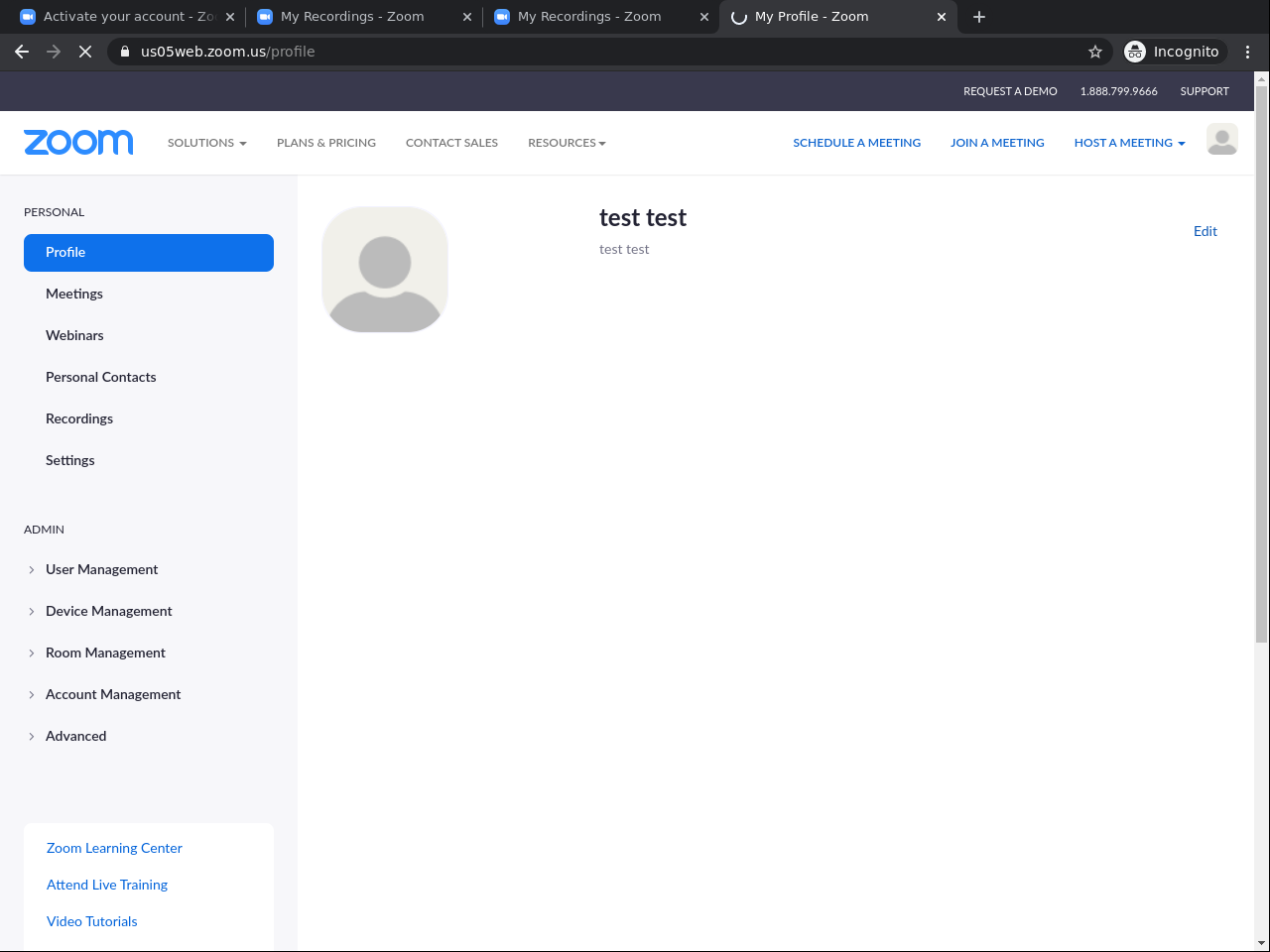Click the 1.888.799.9666 phone number

[x=1118, y=91]
